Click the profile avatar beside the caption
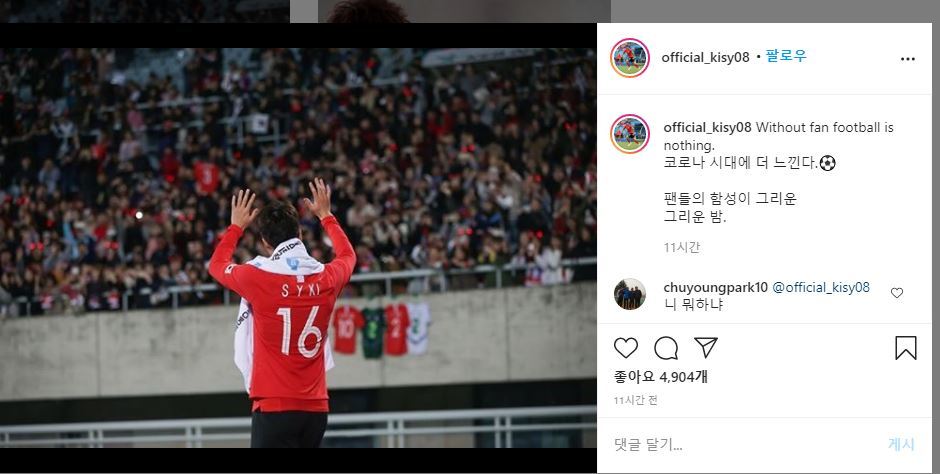The image size is (940, 474). point(630,134)
